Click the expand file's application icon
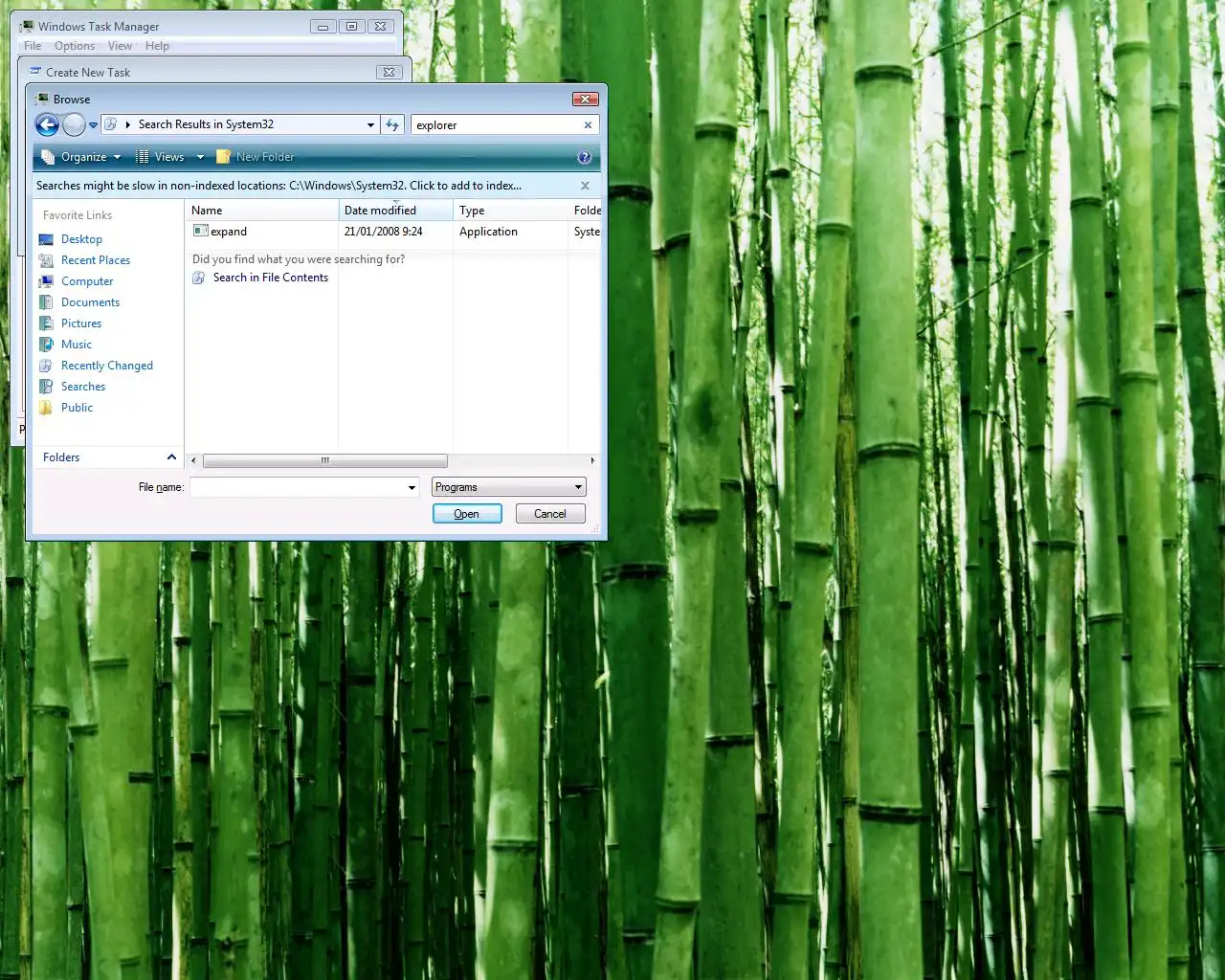The image size is (1225, 980). (200, 231)
